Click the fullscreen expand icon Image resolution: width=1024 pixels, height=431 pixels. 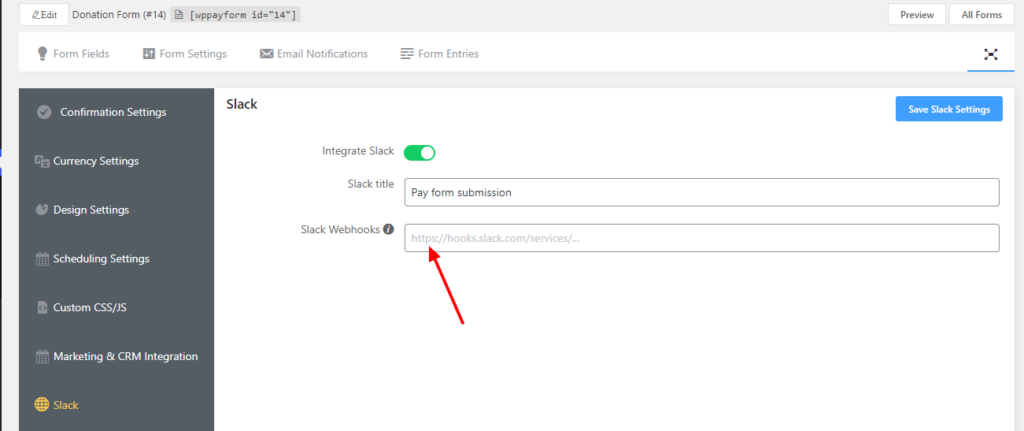tap(990, 54)
